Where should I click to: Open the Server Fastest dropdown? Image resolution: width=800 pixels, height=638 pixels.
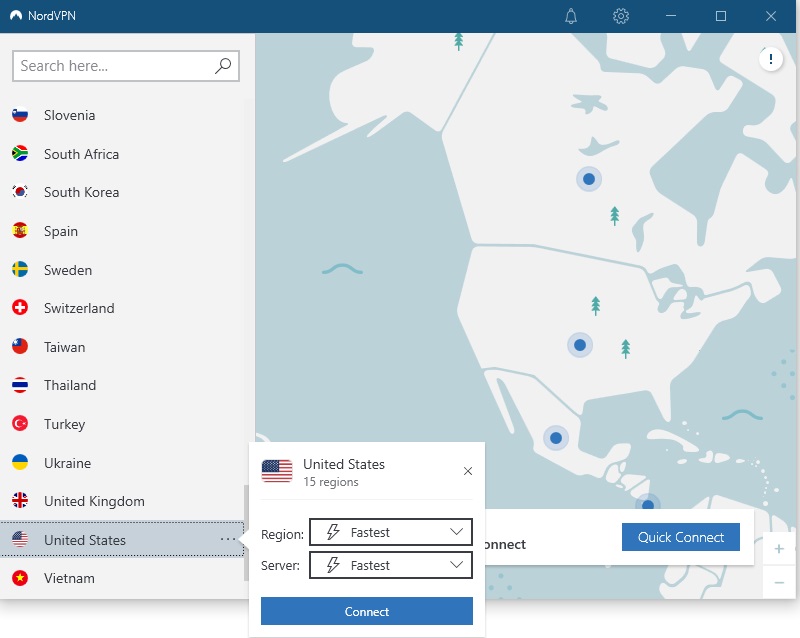pyautogui.click(x=391, y=565)
